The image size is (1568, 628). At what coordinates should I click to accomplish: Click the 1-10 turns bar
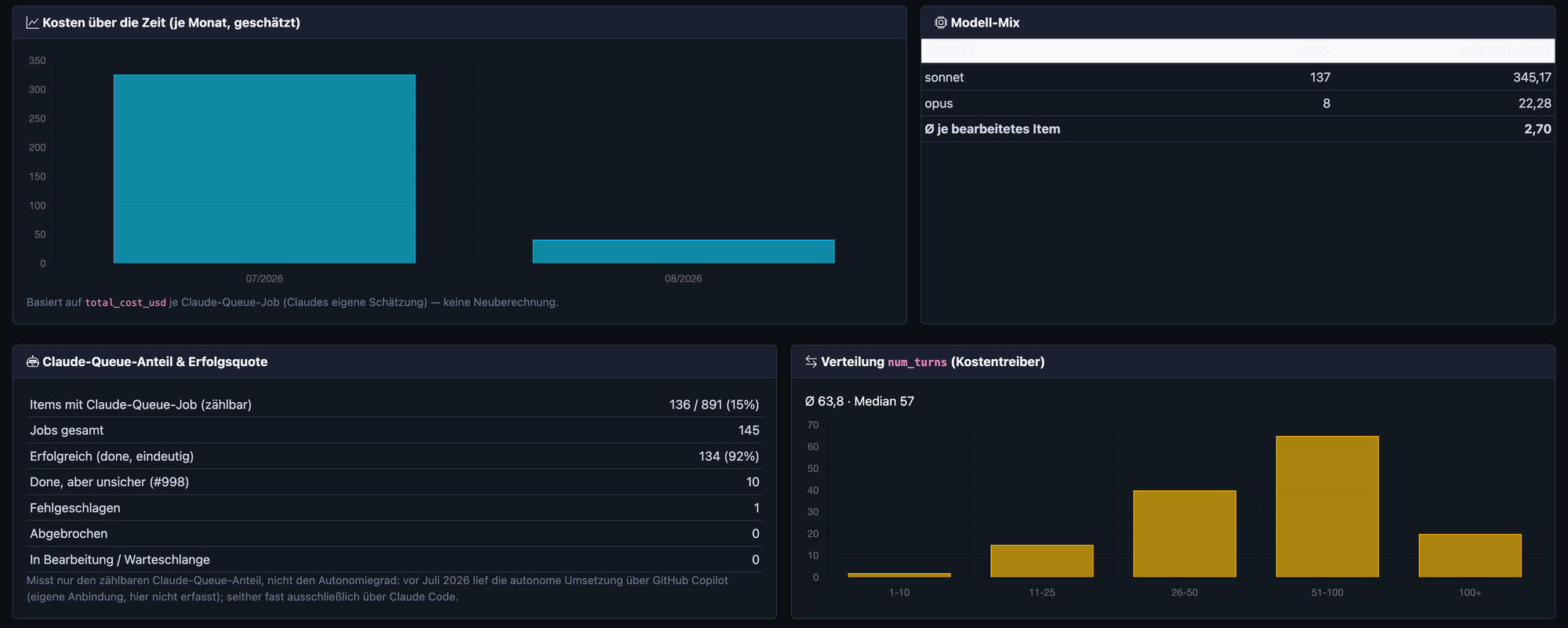(x=899, y=575)
